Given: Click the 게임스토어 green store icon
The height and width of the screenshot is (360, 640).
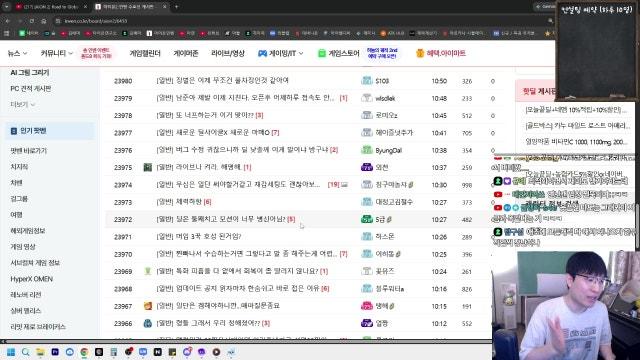Looking at the screenshot, I should coord(322,53).
